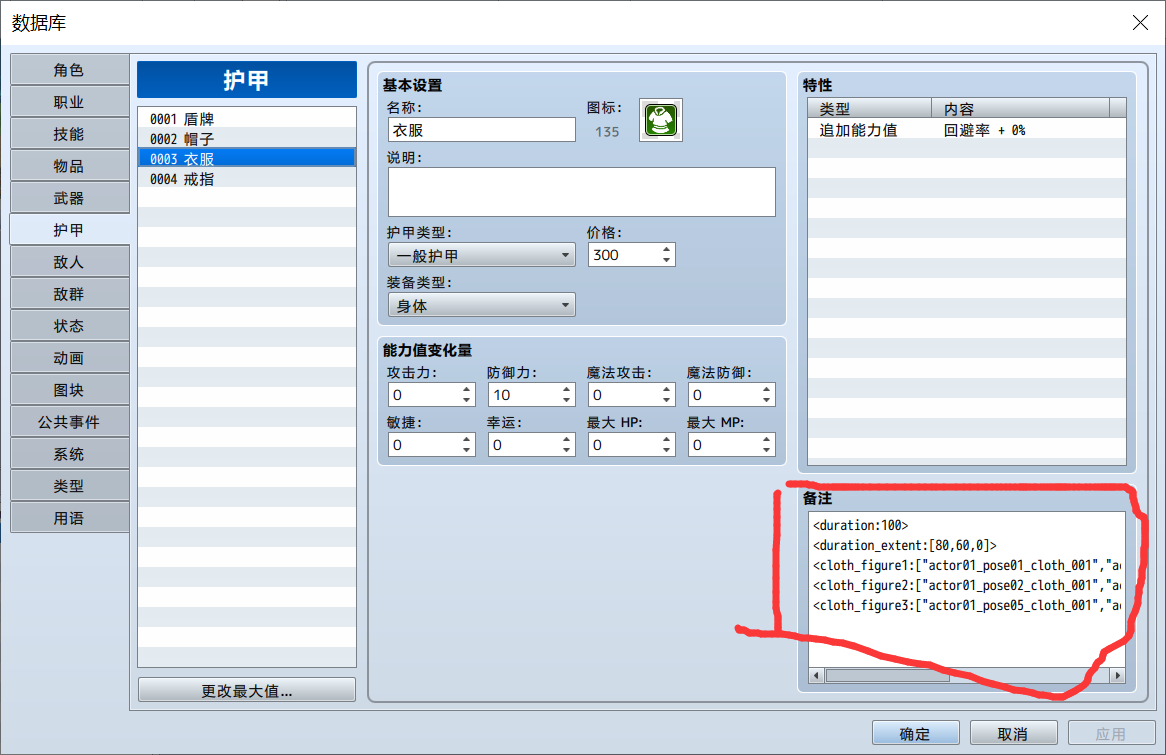Select the 公共事件 tab
This screenshot has height=755, width=1166.
click(x=69, y=422)
